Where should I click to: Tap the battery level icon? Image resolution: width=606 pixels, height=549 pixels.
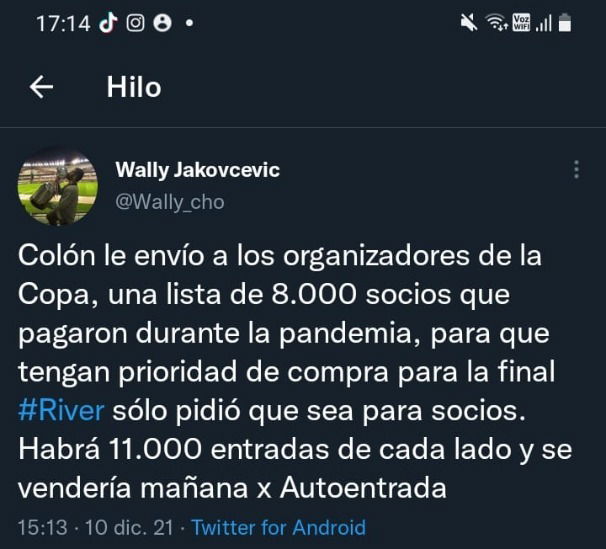pyautogui.click(x=565, y=22)
